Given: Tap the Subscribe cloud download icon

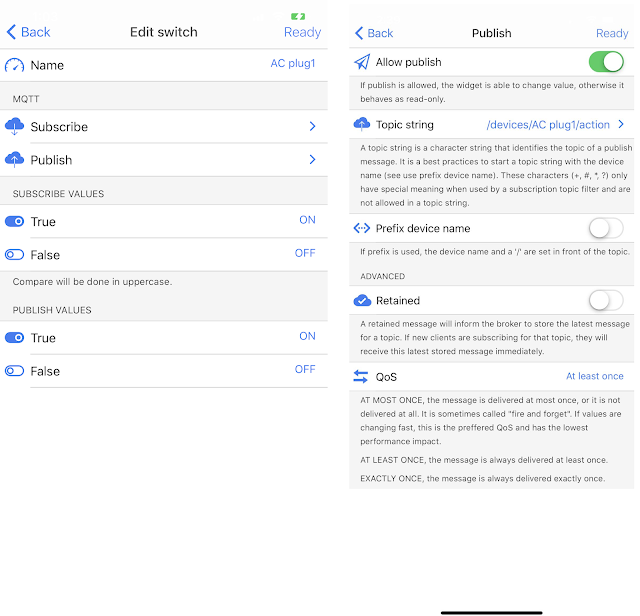Looking at the screenshot, I should [14, 127].
